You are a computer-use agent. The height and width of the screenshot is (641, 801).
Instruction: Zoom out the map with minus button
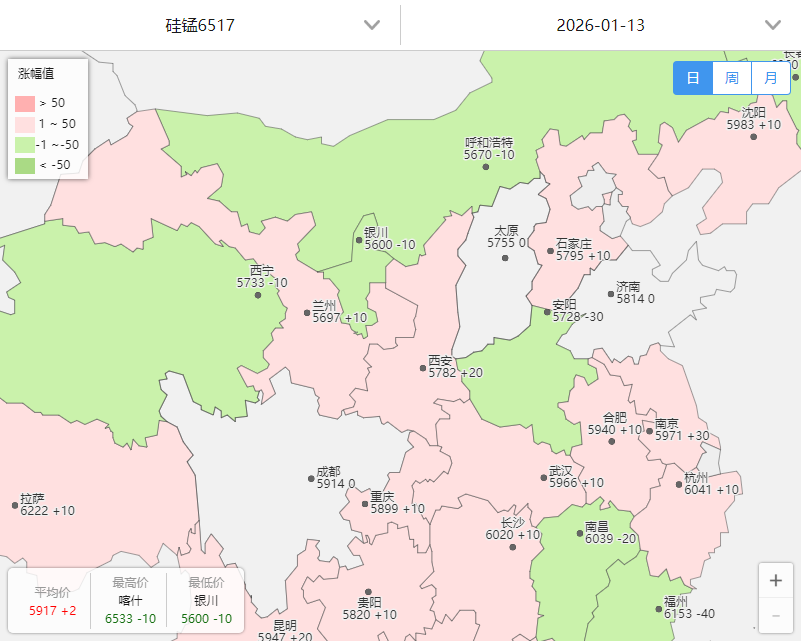[x=775, y=615]
